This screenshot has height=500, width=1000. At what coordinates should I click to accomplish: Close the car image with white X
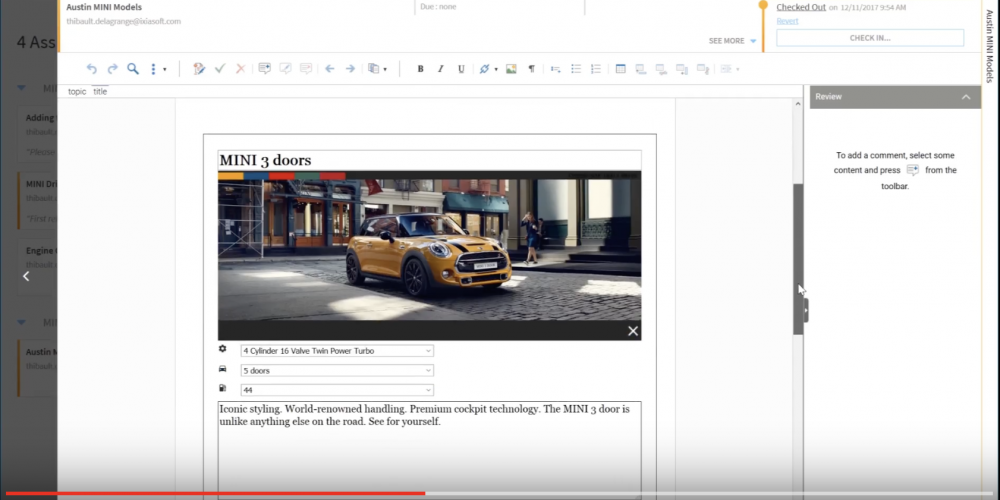coord(633,331)
